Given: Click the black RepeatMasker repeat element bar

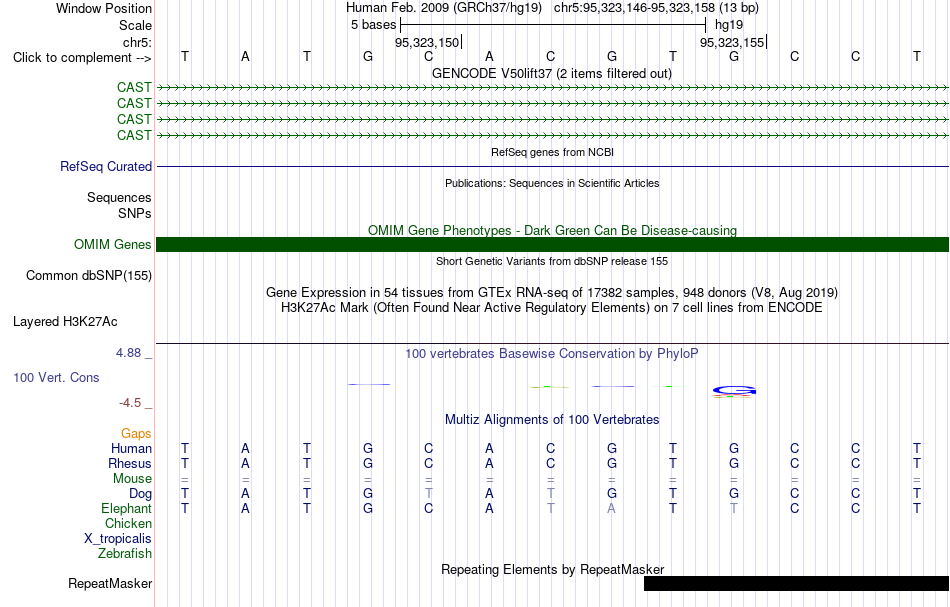Looking at the screenshot, I should pos(796,583).
